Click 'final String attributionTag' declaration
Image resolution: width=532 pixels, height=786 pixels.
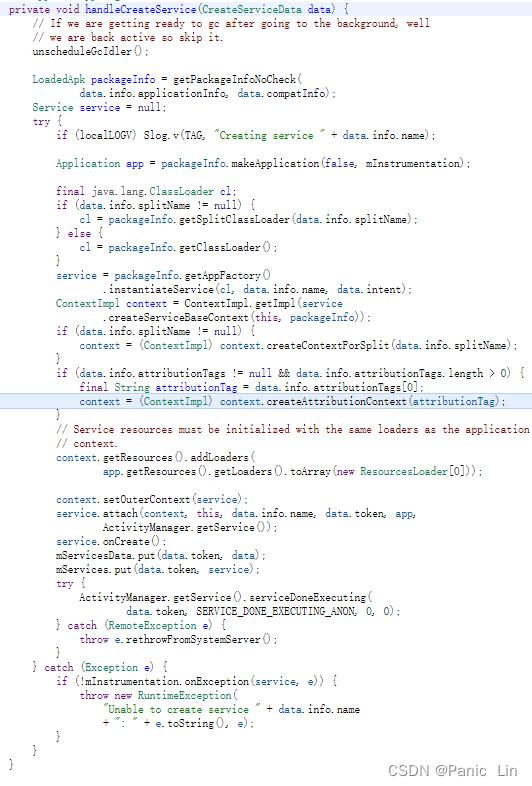point(158,387)
